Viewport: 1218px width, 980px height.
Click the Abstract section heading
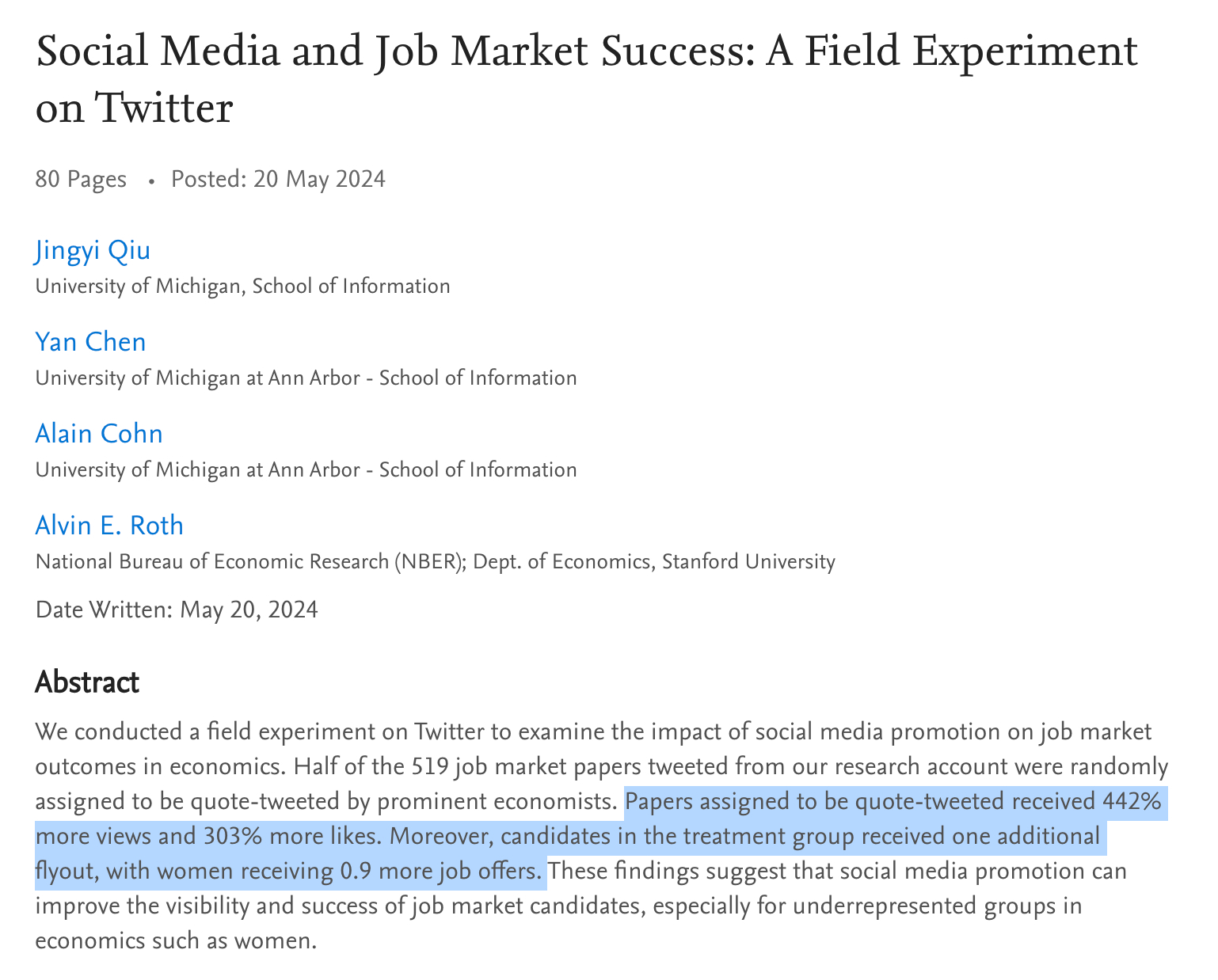click(x=87, y=682)
